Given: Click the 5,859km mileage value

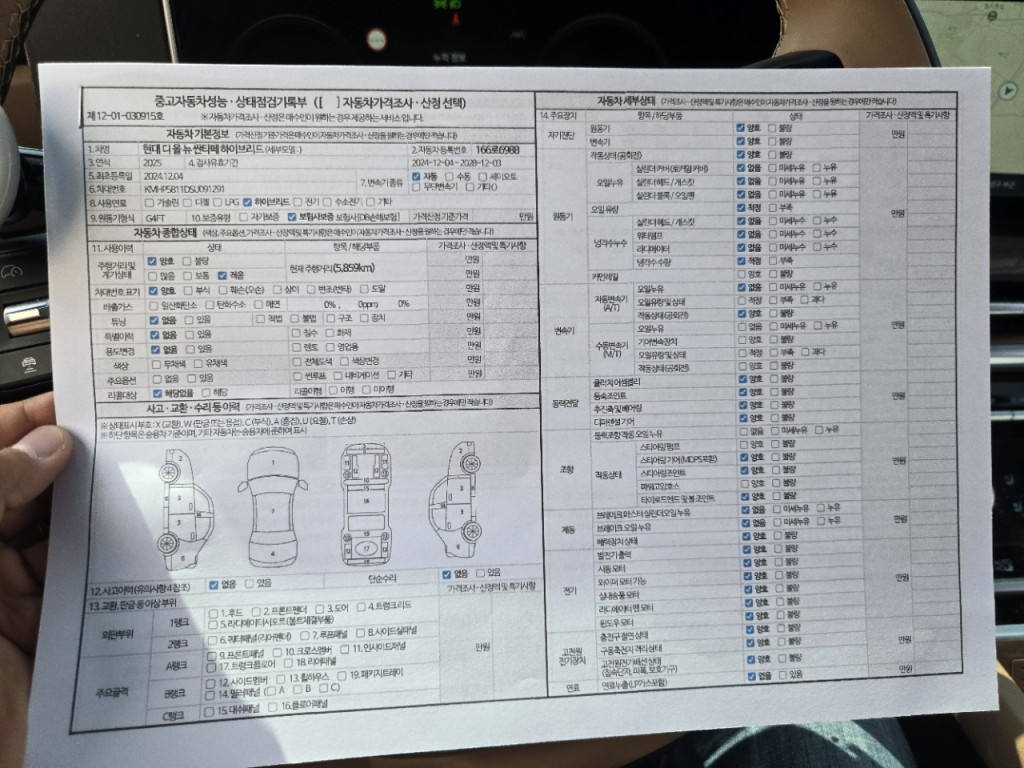Looking at the screenshot, I should click(x=353, y=267).
